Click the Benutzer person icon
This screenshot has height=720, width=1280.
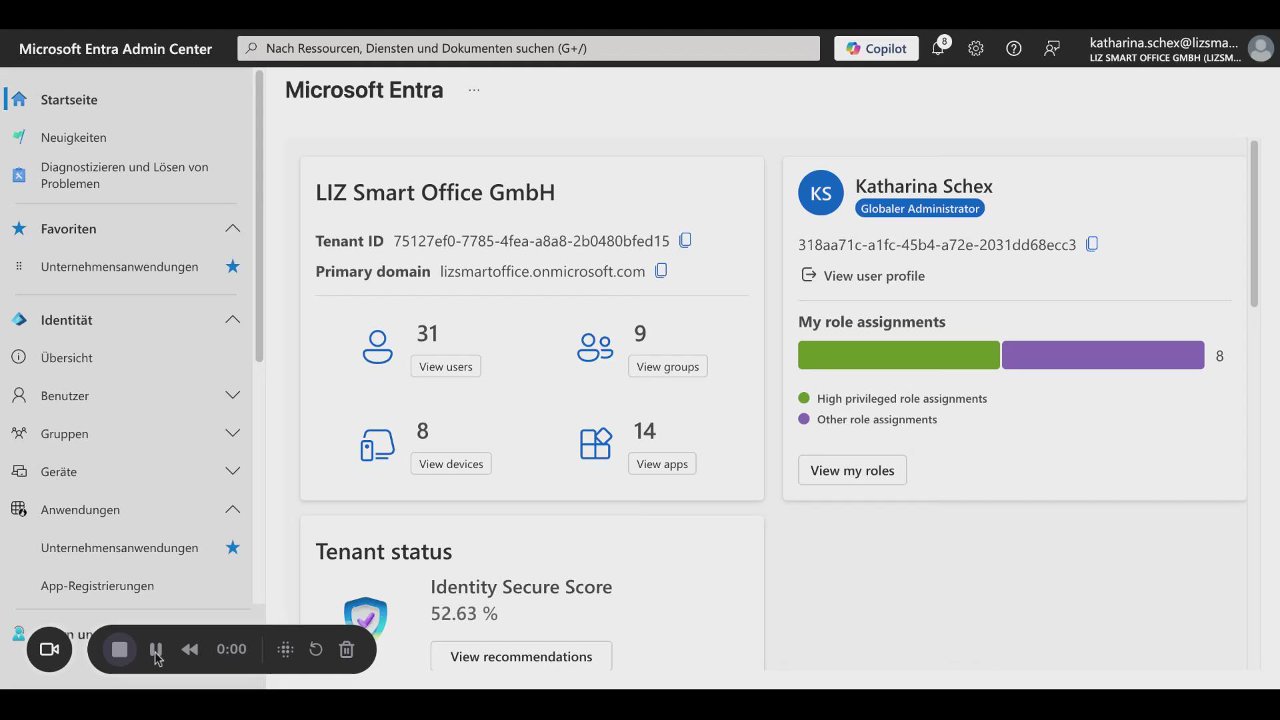(19, 395)
